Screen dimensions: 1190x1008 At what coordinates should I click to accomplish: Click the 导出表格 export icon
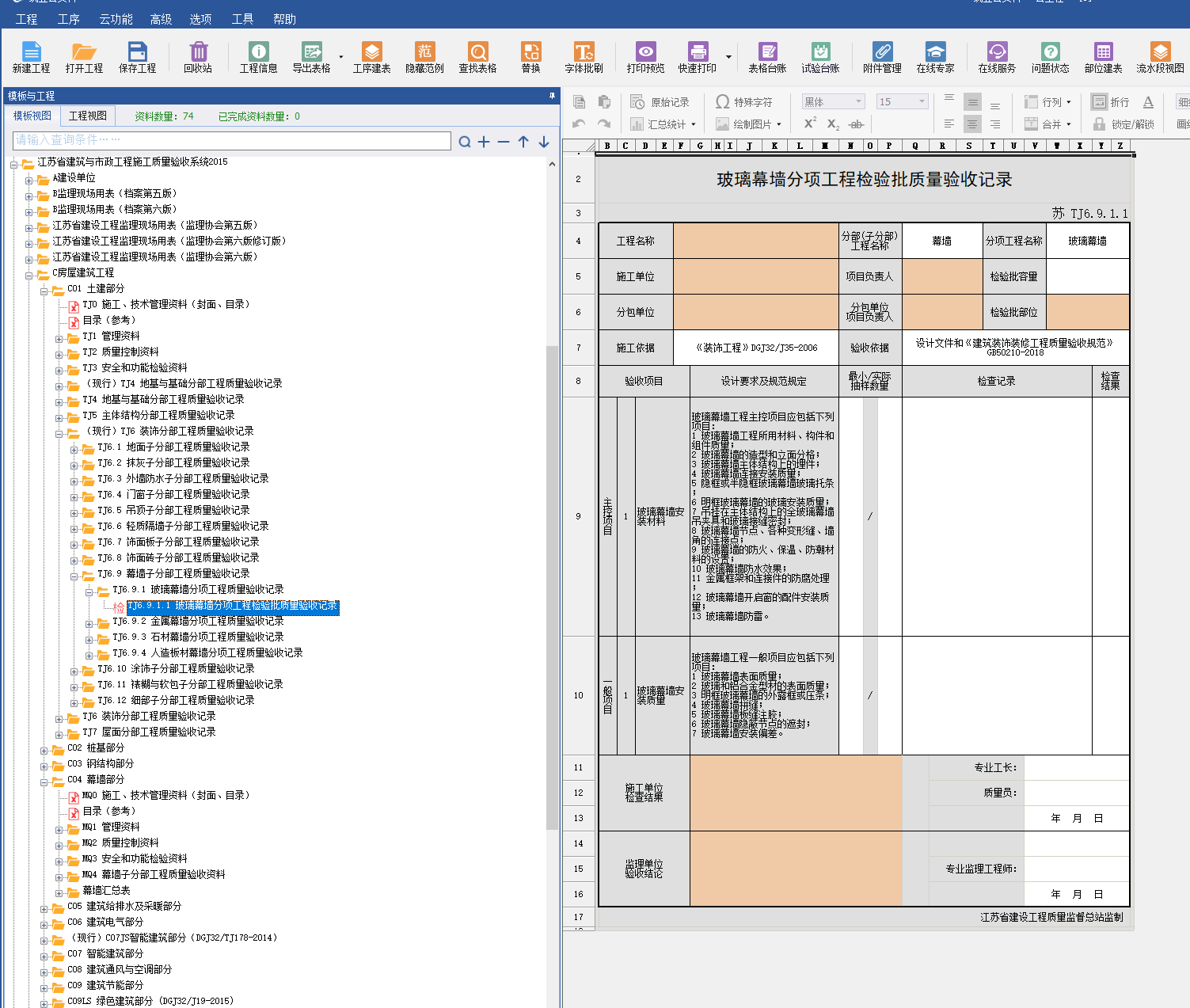coord(311,57)
